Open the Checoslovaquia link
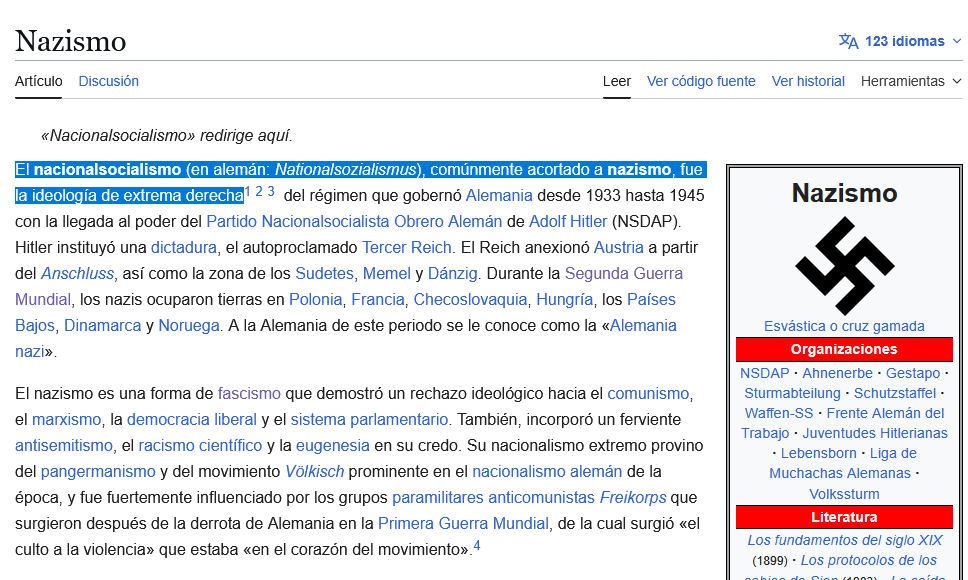This screenshot has height=580, width=968. (470, 299)
